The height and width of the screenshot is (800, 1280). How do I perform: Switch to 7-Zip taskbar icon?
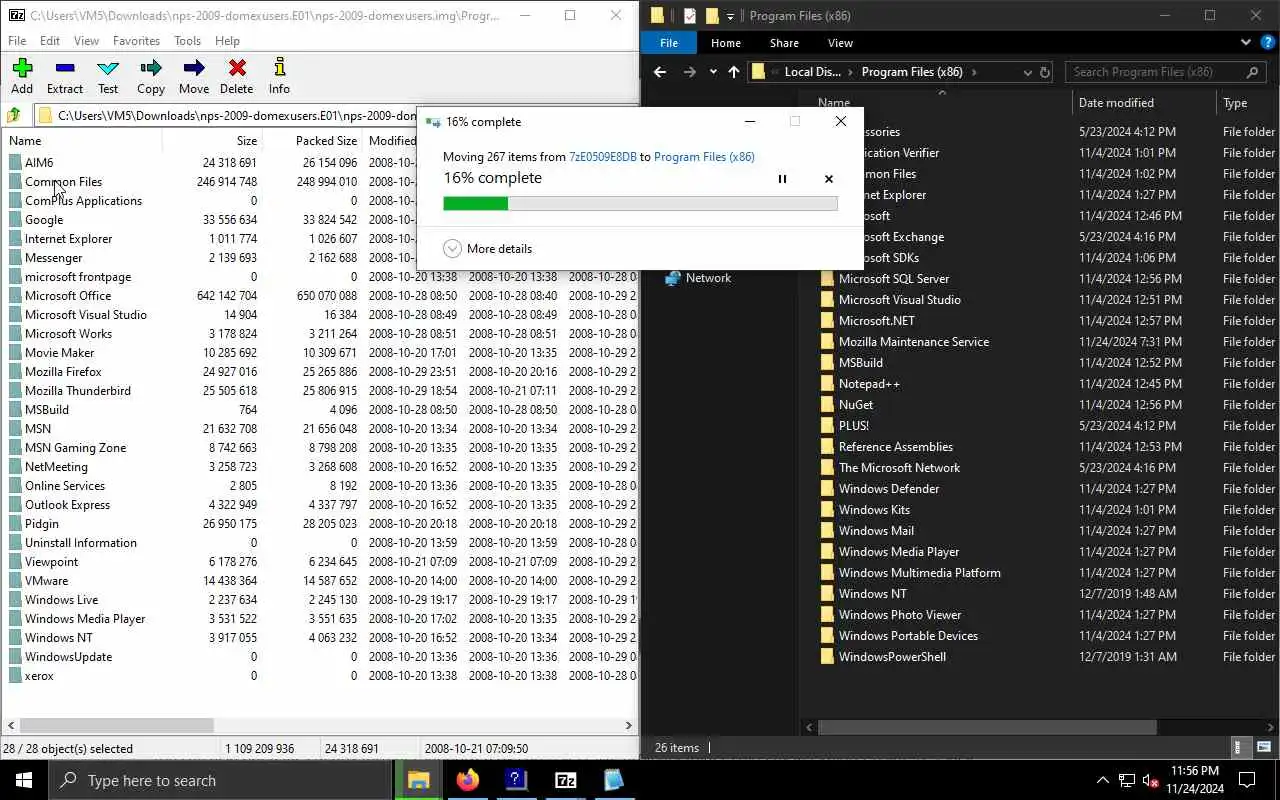click(x=565, y=780)
